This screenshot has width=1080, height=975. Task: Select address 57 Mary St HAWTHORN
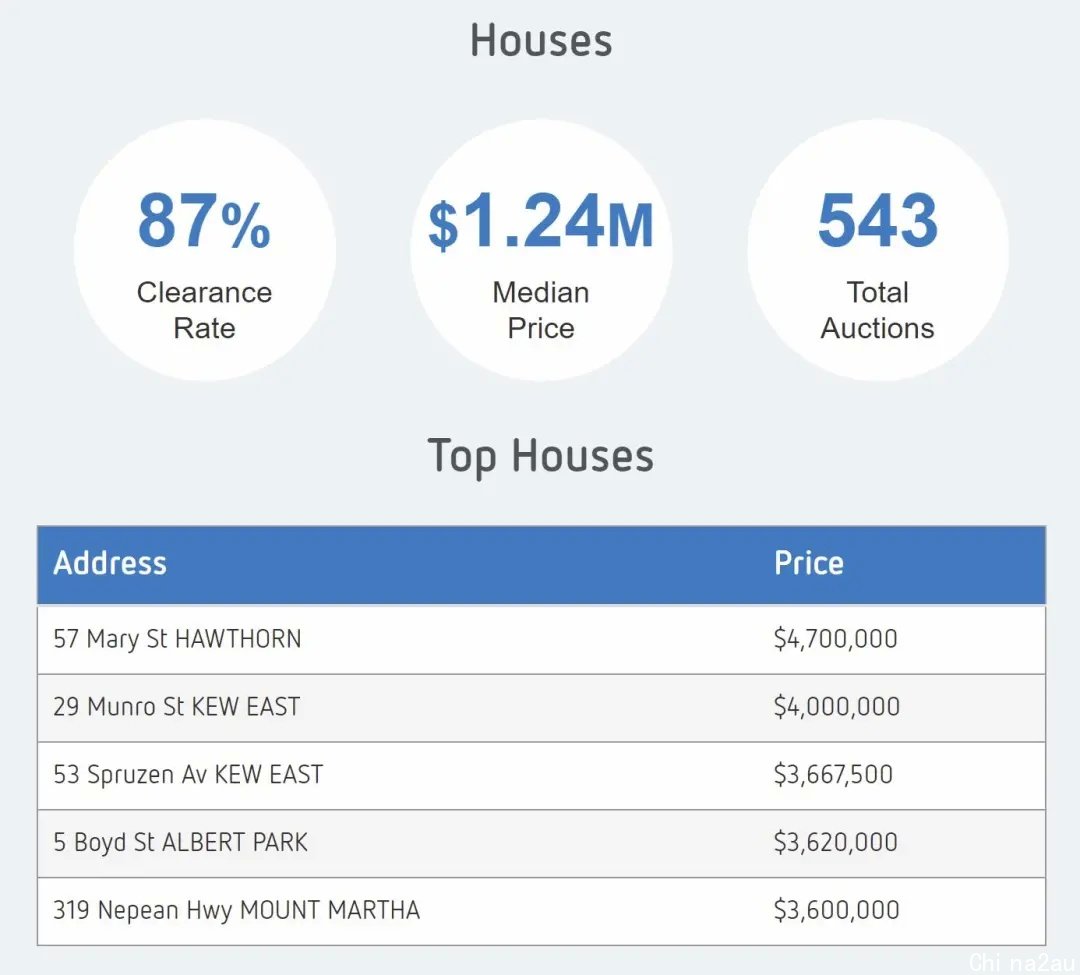(x=177, y=639)
